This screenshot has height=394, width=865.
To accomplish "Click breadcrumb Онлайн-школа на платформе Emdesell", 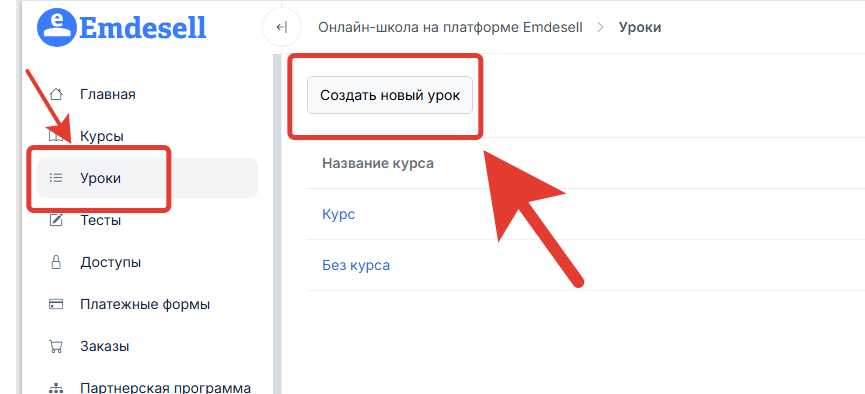I will [x=450, y=27].
